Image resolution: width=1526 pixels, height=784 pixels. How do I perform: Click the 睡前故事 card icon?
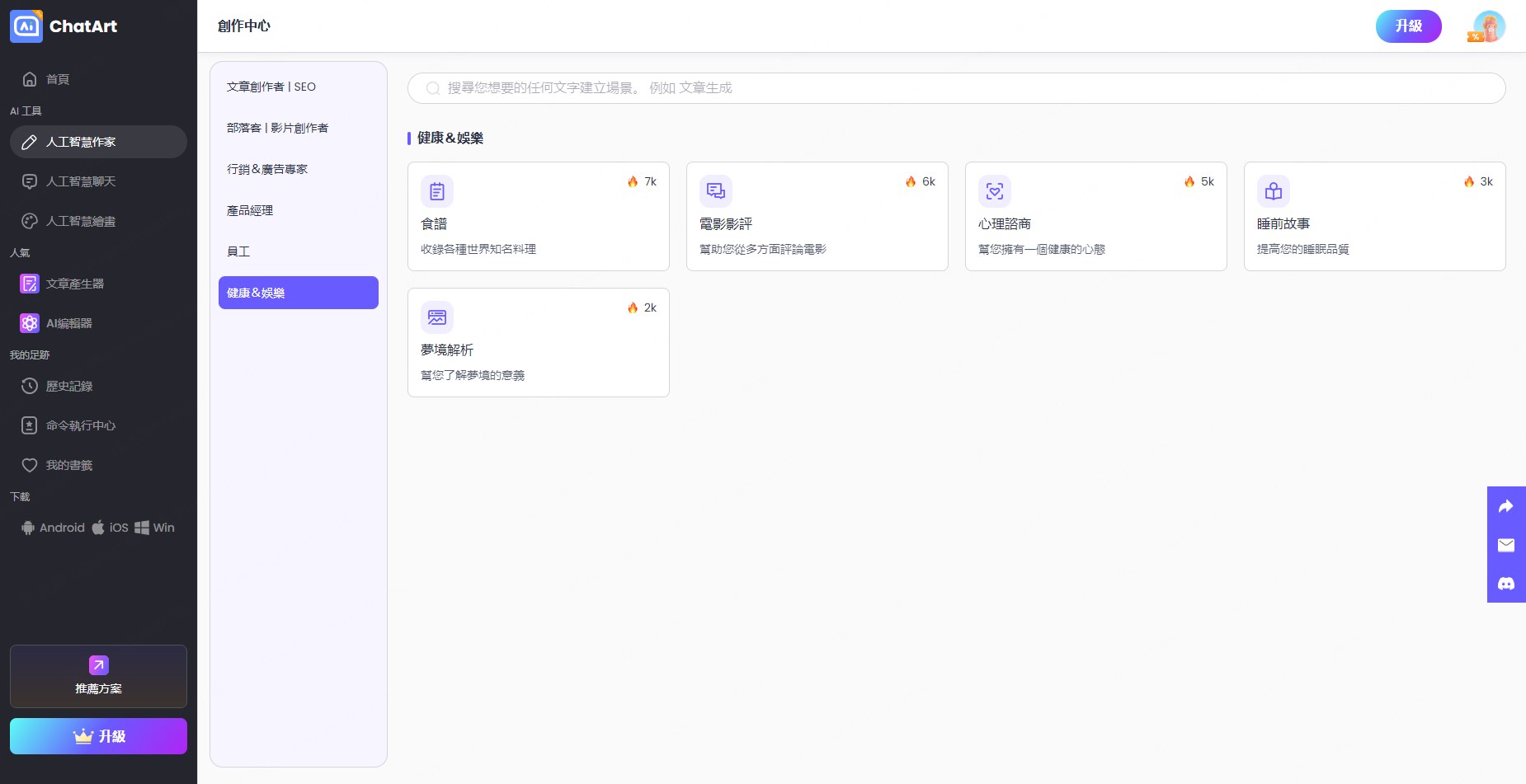tap(1274, 191)
